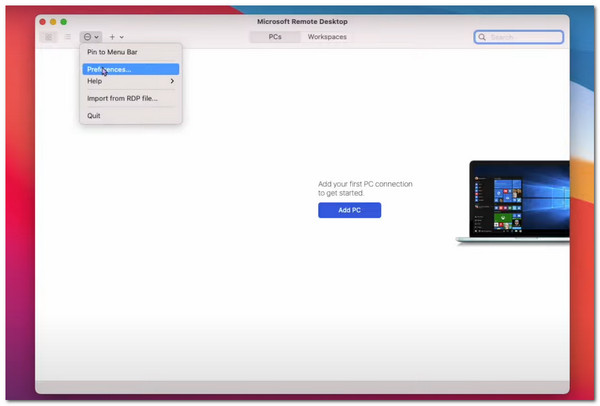Expand the add button dropdown chevron
Viewport: 600px width, 406px height.
pos(122,37)
